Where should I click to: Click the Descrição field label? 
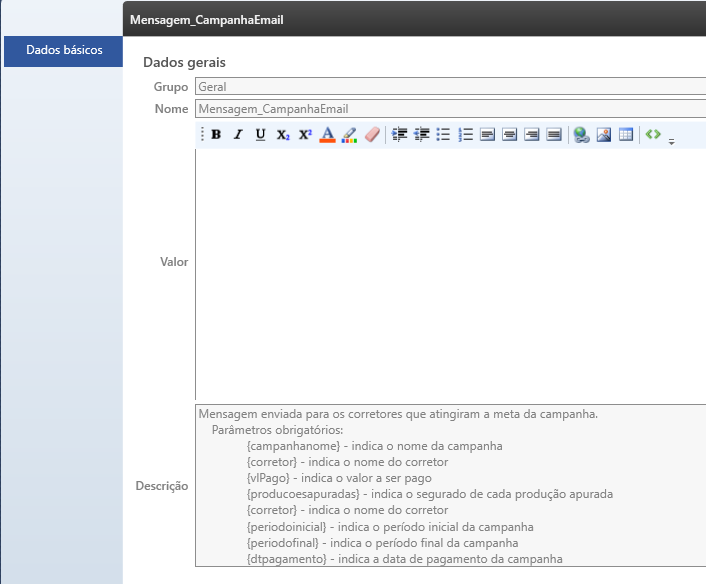click(x=162, y=485)
